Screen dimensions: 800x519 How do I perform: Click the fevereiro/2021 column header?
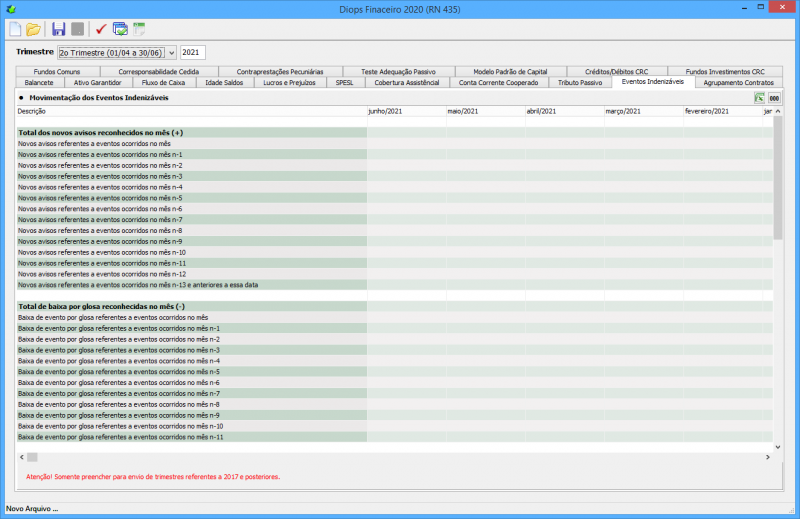coord(723,111)
